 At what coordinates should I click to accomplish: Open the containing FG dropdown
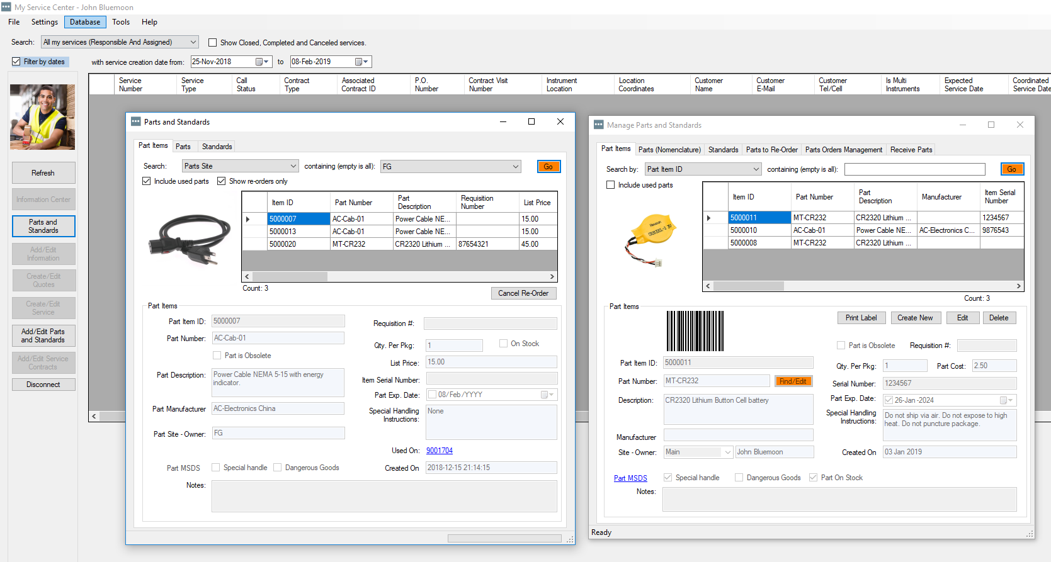[515, 167]
